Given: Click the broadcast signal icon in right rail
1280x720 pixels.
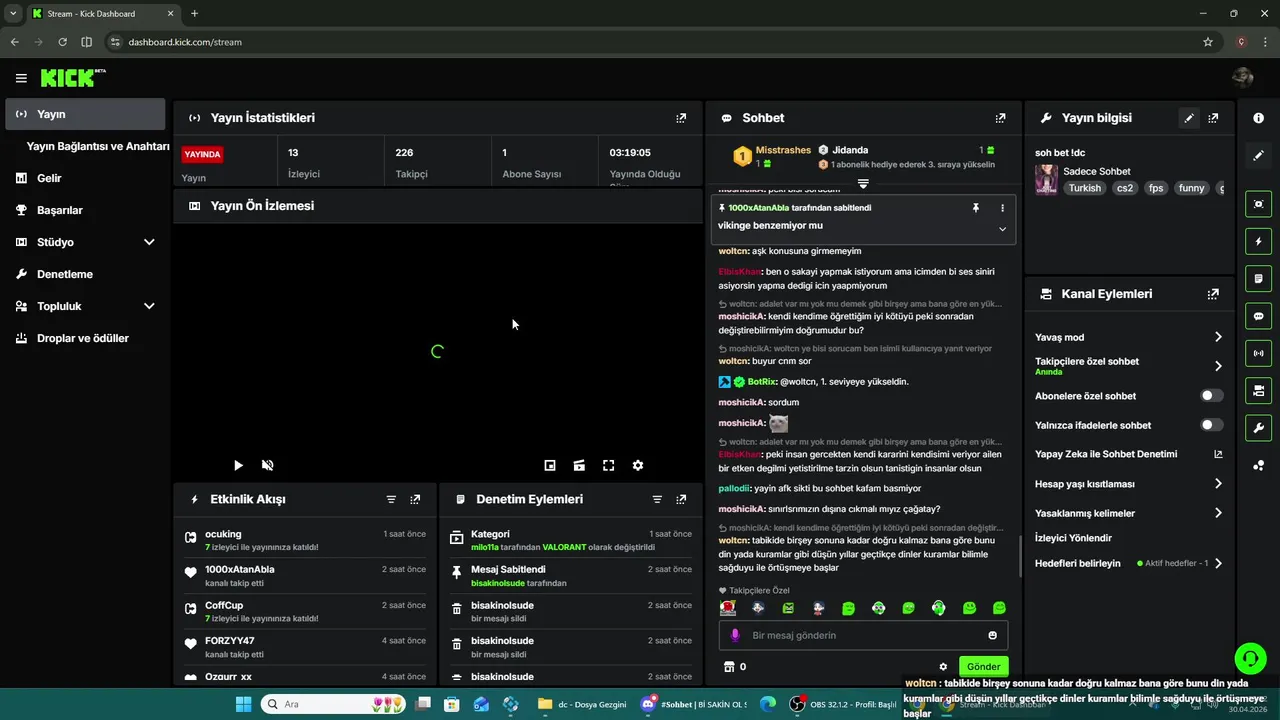Looking at the screenshot, I should point(1258,353).
